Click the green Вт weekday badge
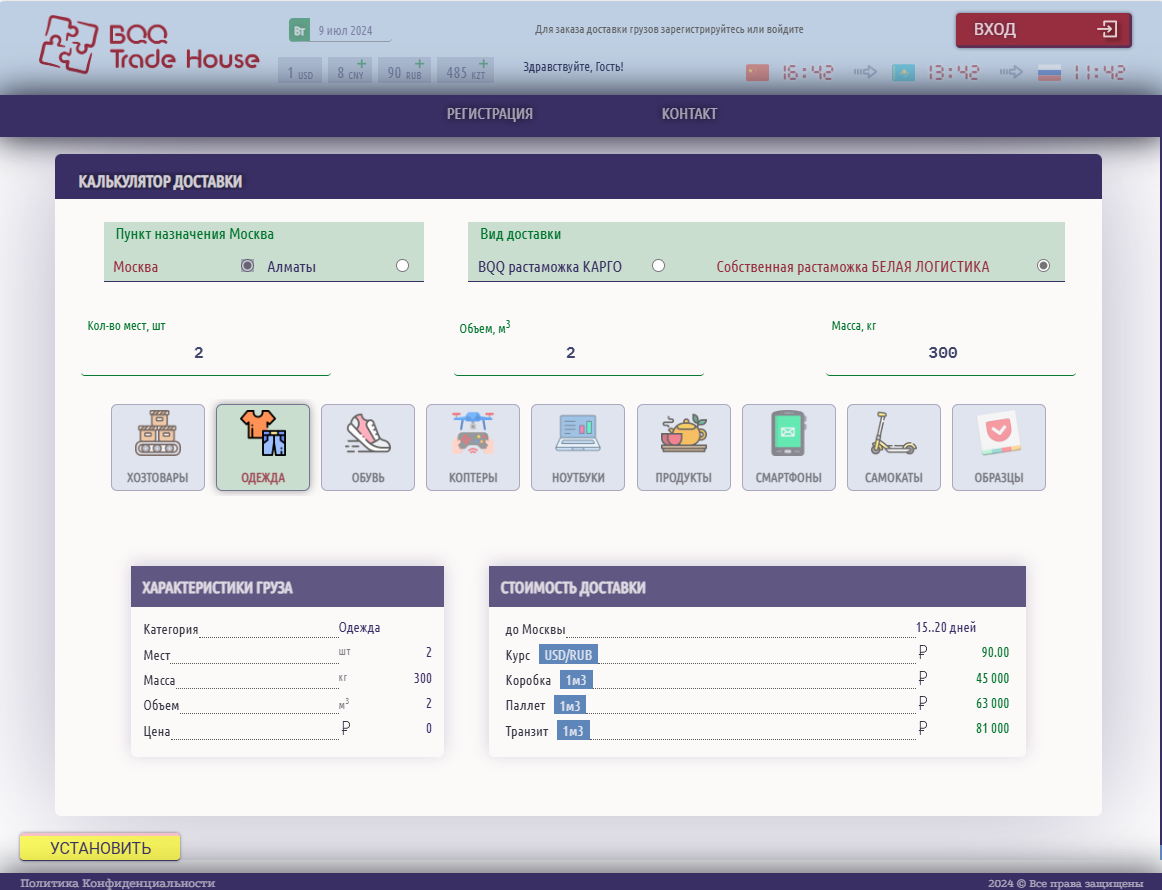The image size is (1162, 890). [299, 30]
